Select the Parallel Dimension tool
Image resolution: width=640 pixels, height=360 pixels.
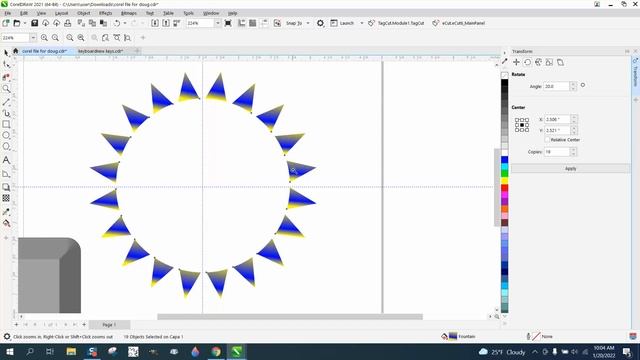[x=6, y=174]
